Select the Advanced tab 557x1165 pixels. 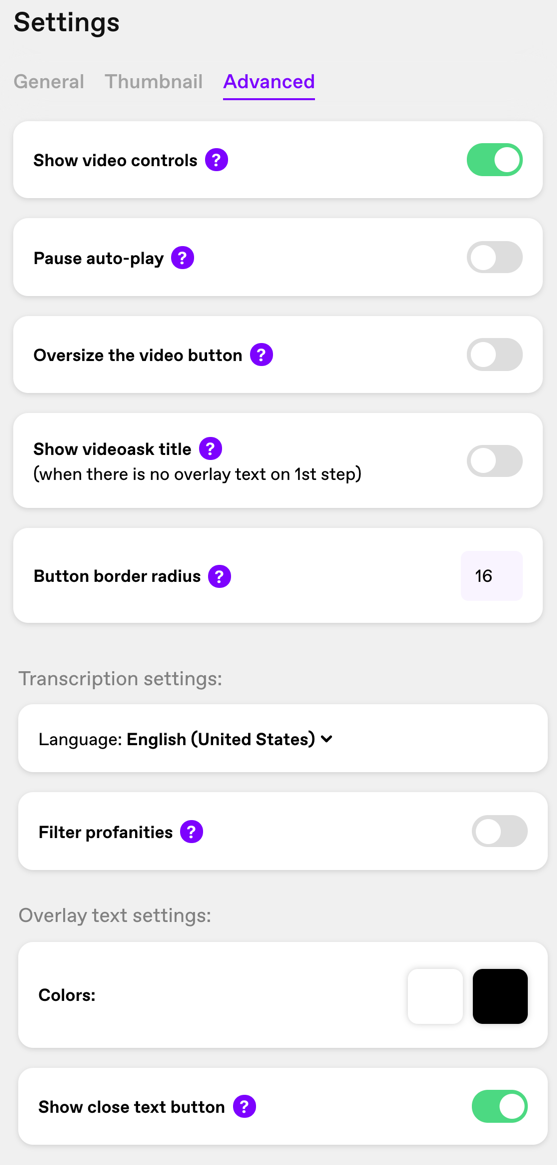point(269,82)
